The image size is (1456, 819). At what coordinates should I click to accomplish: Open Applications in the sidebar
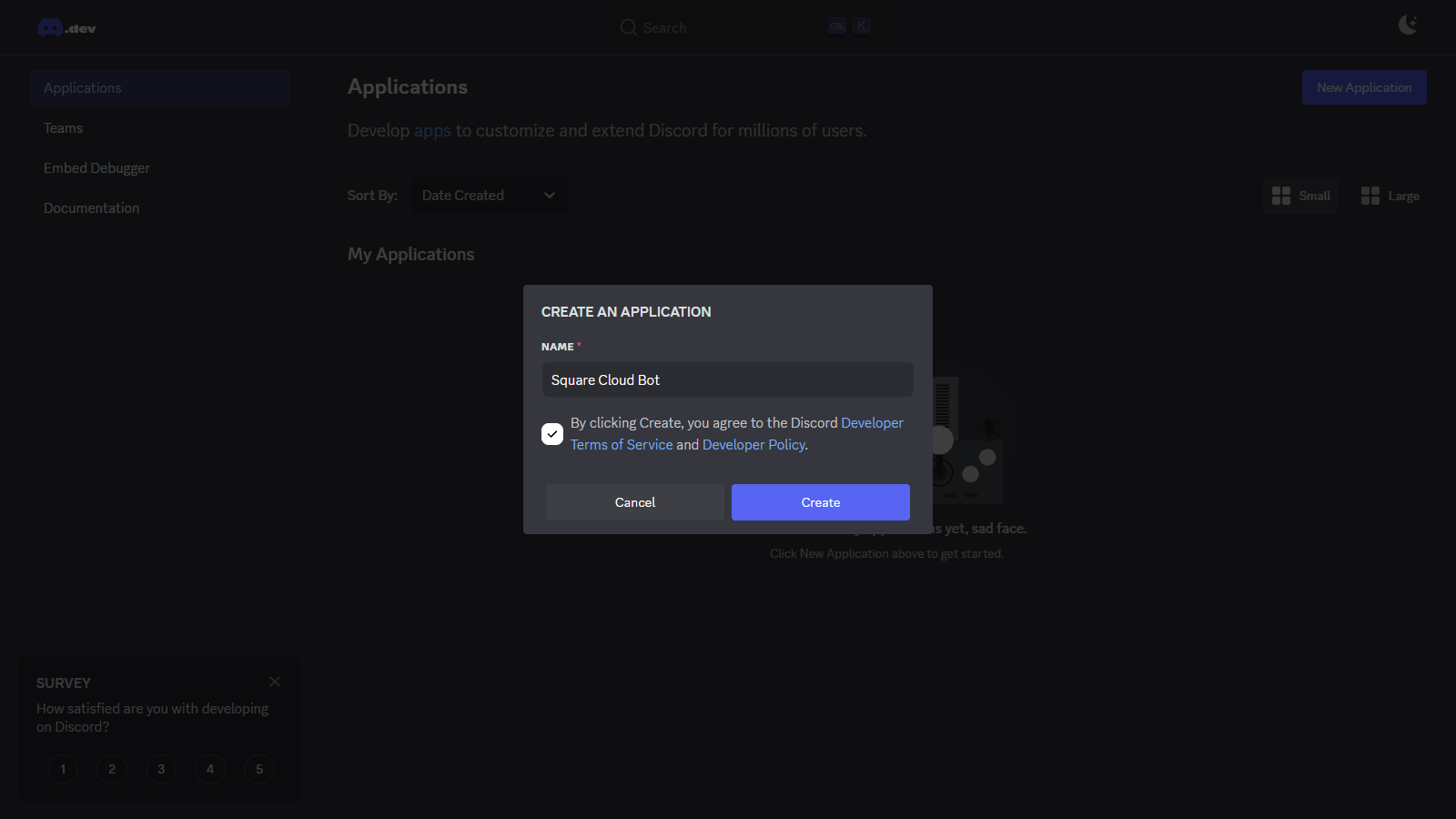(159, 88)
